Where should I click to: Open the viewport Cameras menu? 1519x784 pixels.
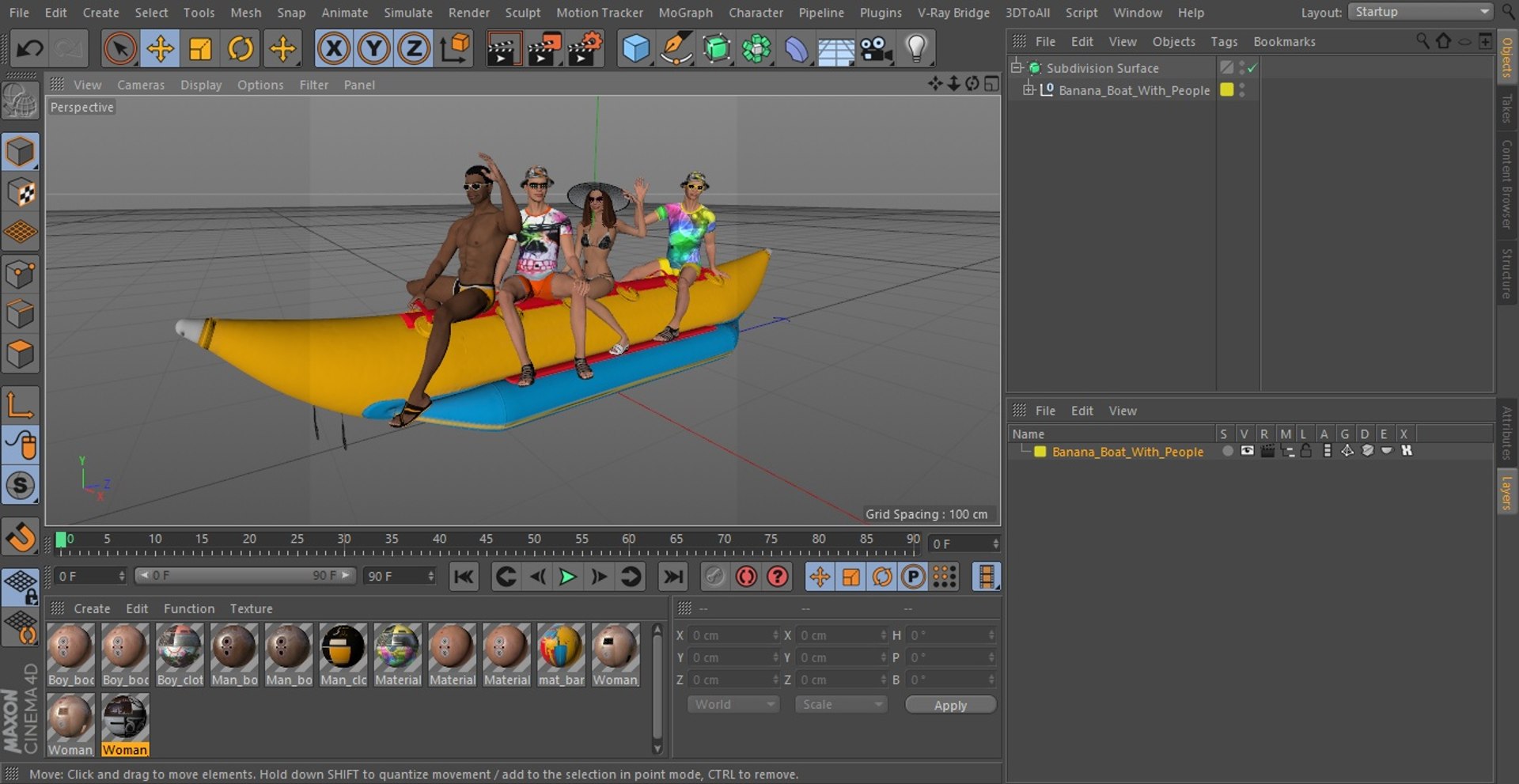tap(141, 85)
